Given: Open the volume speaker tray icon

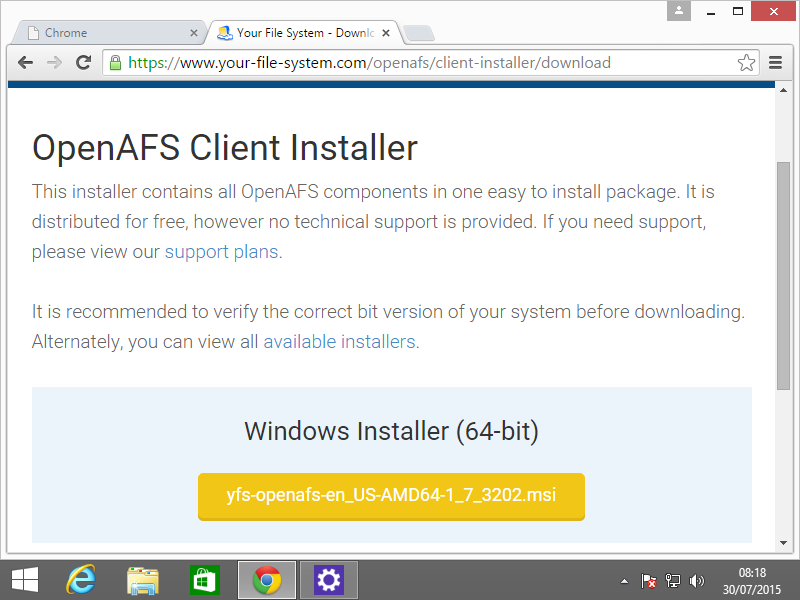Looking at the screenshot, I should pos(696,581).
